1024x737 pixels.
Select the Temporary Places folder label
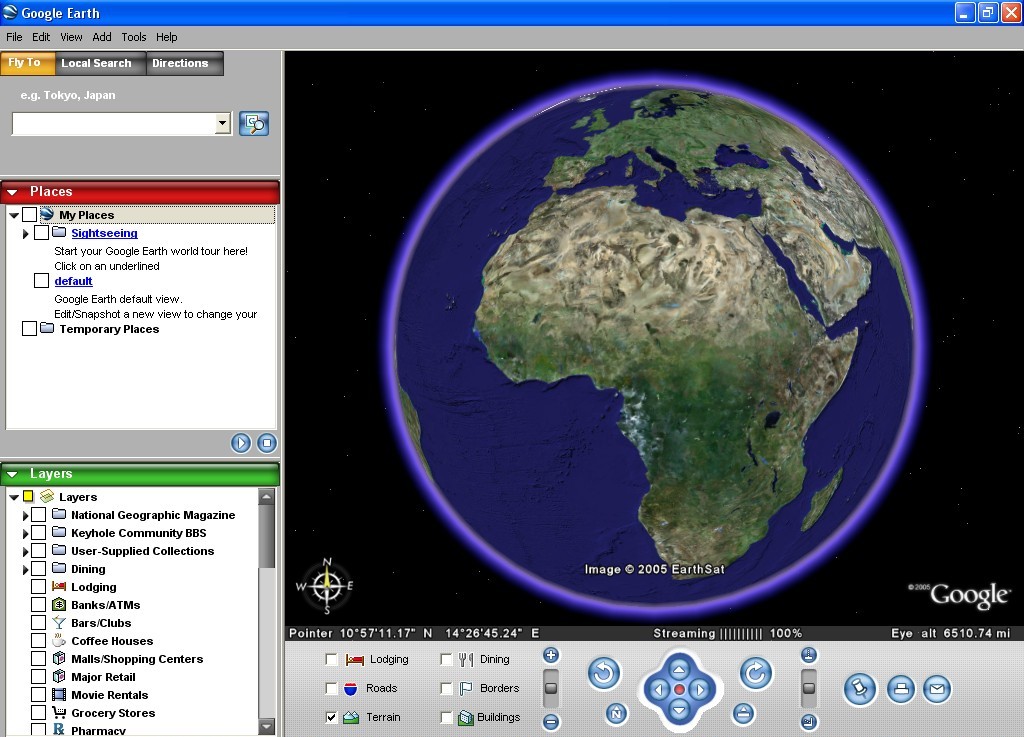(x=109, y=329)
